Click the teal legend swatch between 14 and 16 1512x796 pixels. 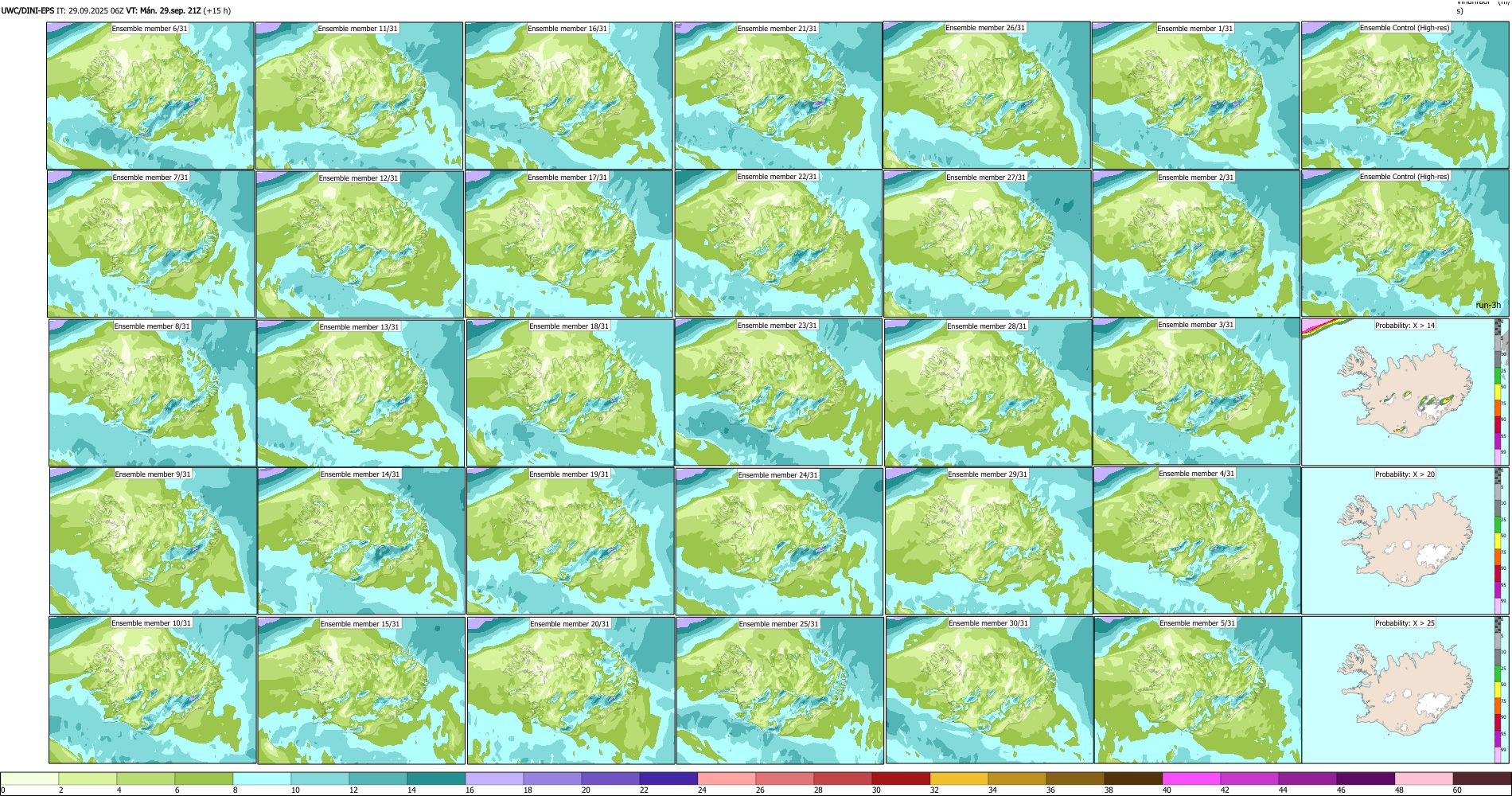point(436,778)
